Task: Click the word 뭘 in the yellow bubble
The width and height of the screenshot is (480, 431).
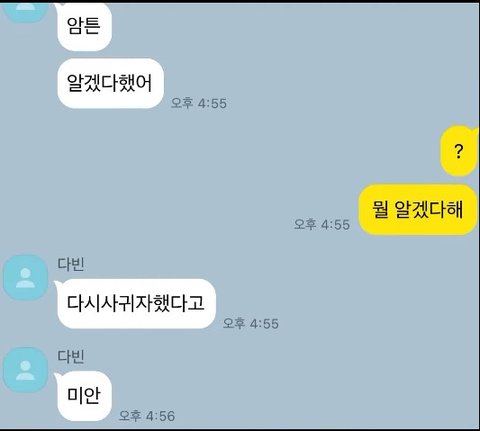Action: point(380,210)
